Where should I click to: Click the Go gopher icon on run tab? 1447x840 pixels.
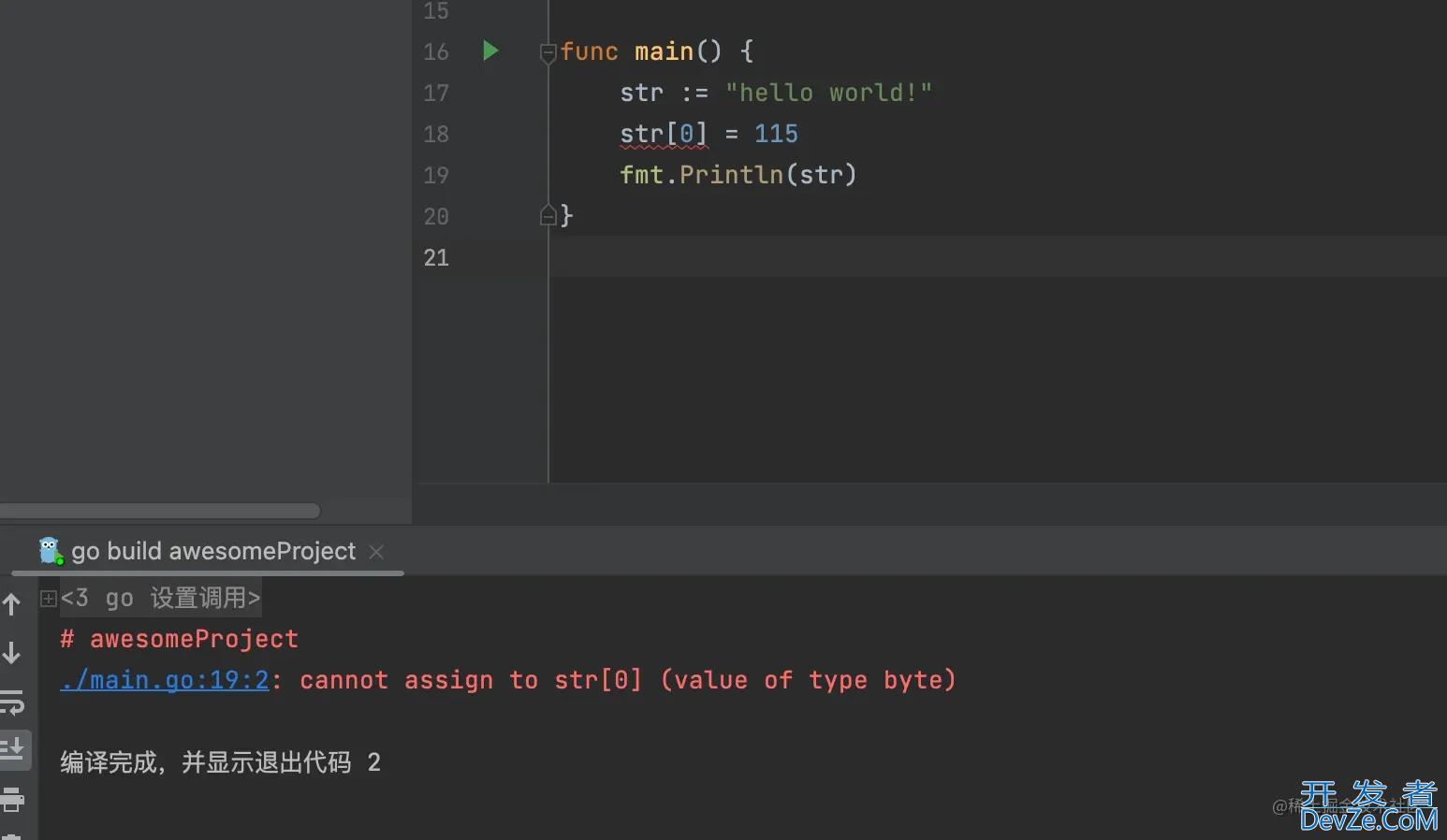[x=51, y=550]
